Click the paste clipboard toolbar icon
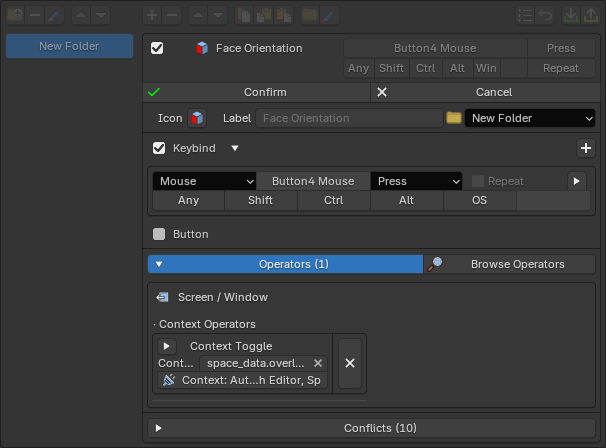The image size is (606, 448). point(264,15)
